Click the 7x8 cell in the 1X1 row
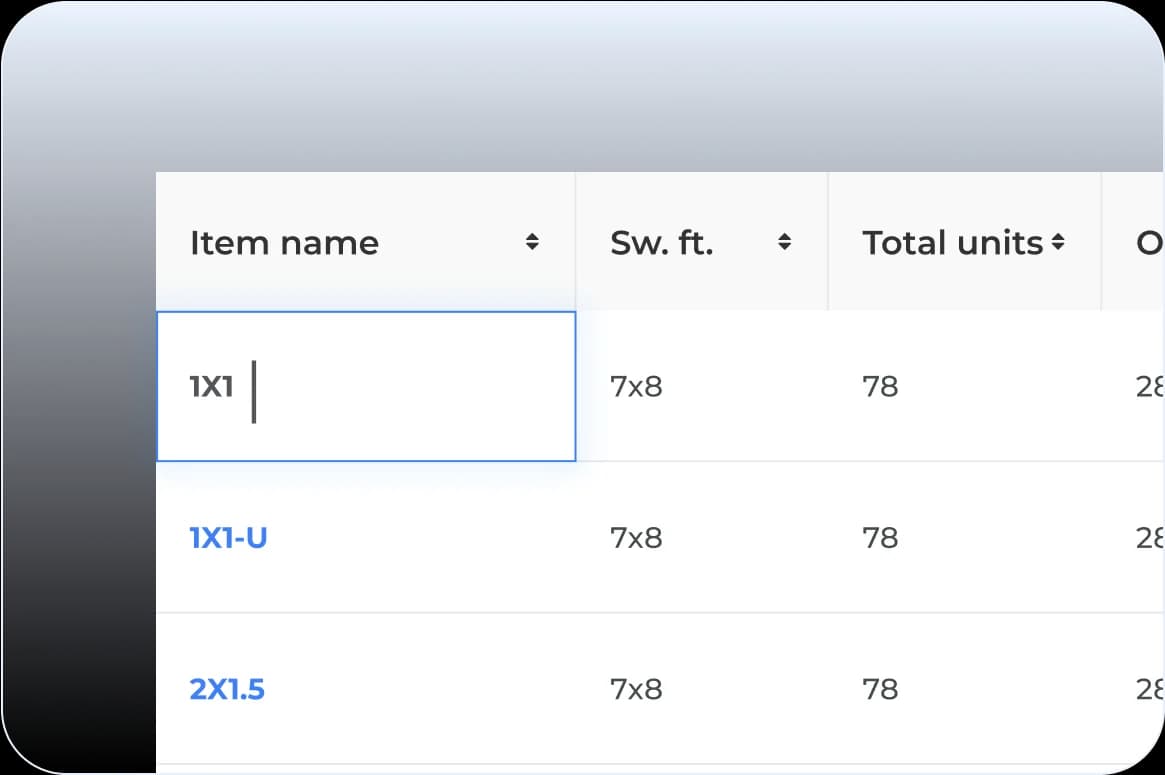 pyautogui.click(x=636, y=386)
